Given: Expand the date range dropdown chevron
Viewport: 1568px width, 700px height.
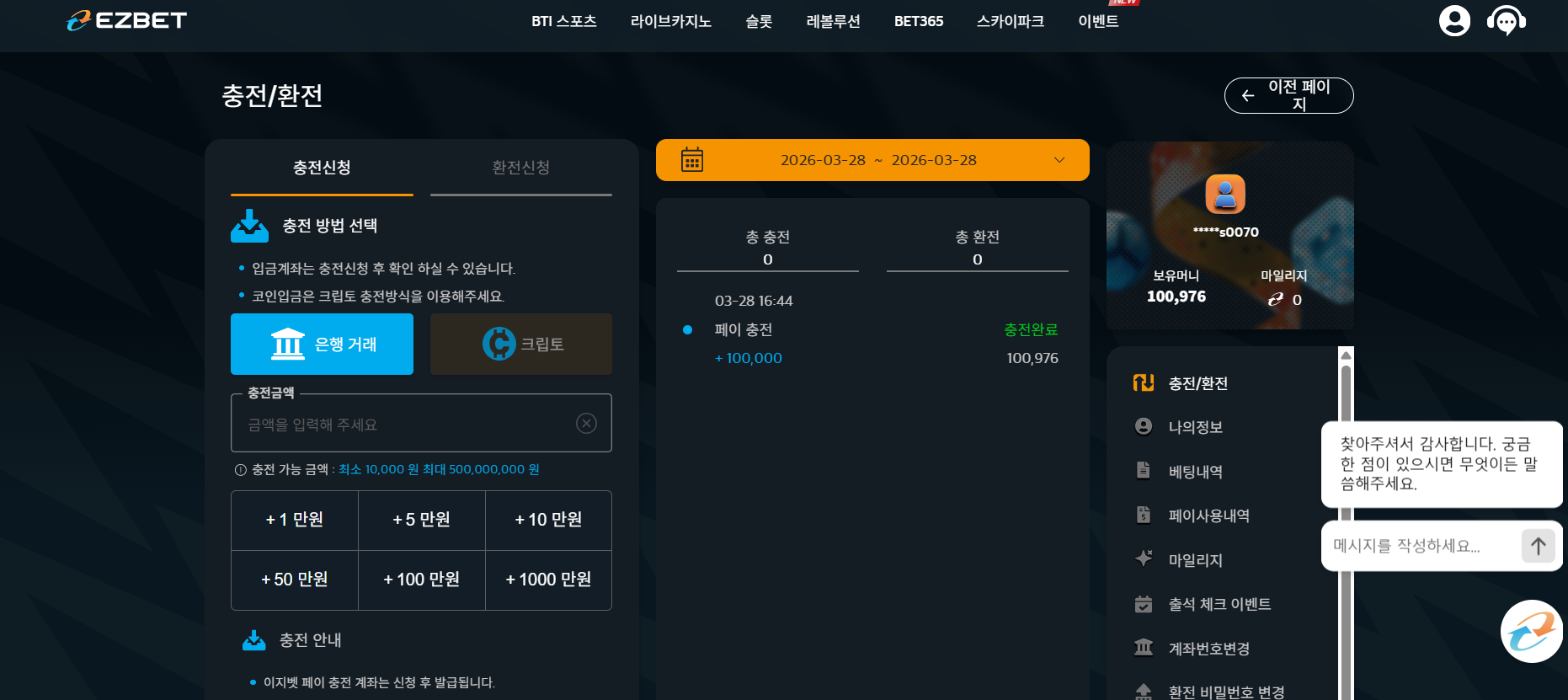Looking at the screenshot, I should click(x=1059, y=160).
